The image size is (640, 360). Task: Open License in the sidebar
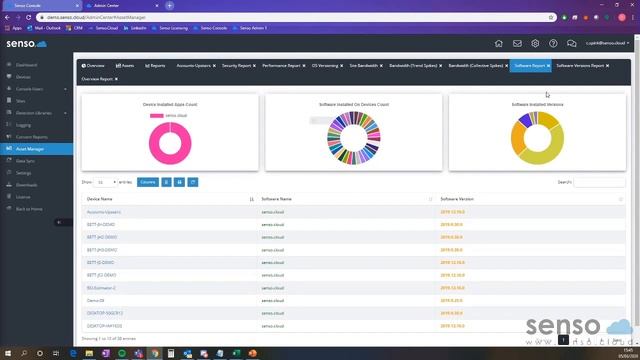pyautogui.click(x=23, y=197)
